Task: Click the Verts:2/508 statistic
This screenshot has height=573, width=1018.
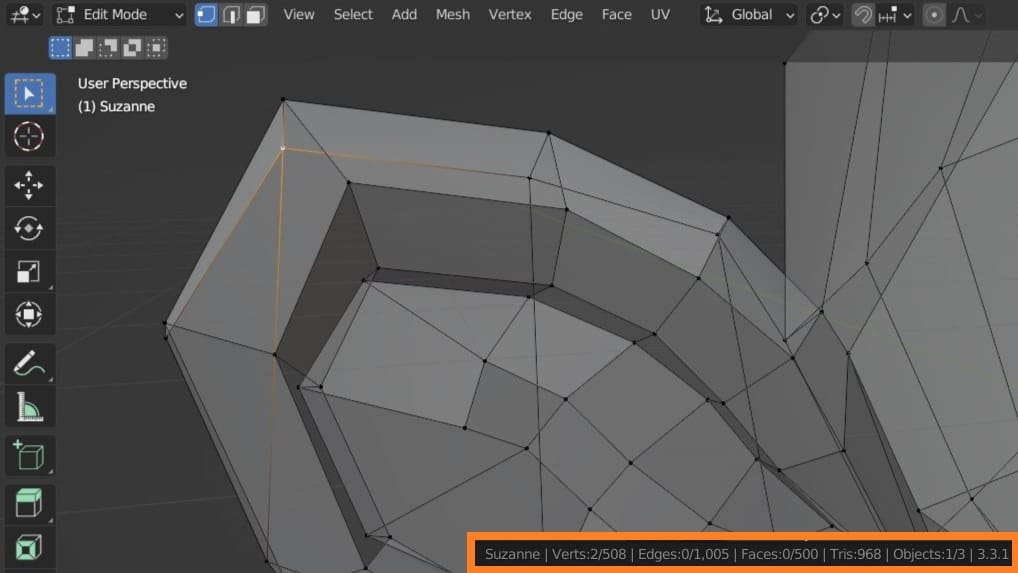Action: coord(589,554)
